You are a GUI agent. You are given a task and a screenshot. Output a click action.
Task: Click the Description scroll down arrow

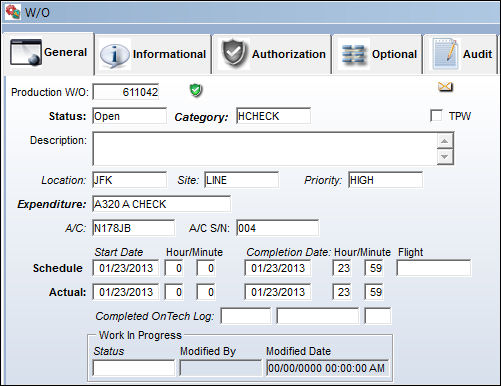click(x=445, y=156)
